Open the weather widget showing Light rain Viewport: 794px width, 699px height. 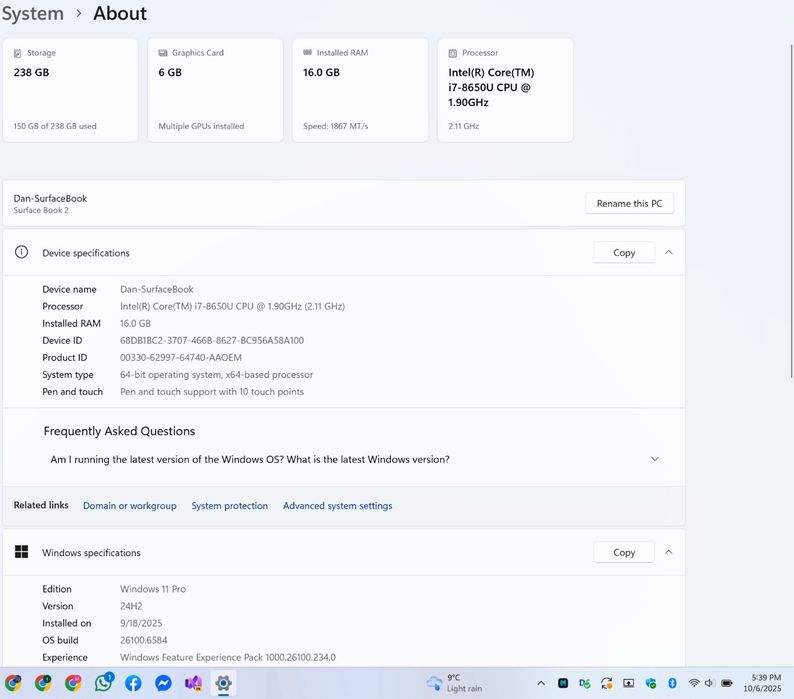tap(454, 683)
